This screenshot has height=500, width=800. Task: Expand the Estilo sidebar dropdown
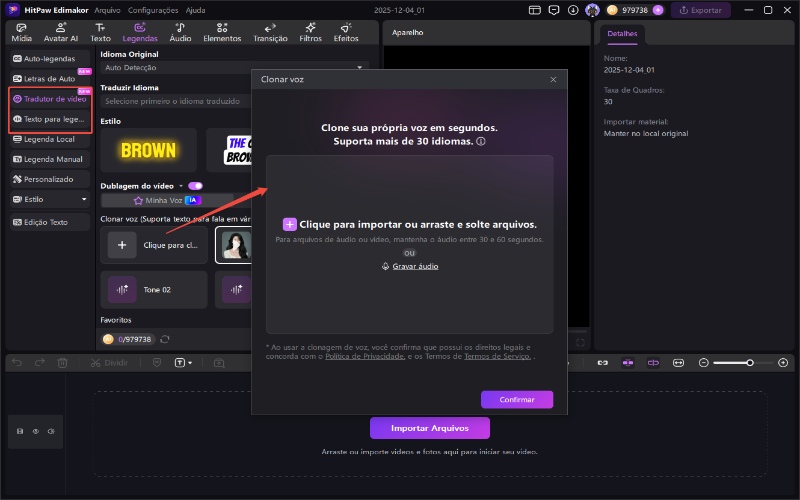[49, 199]
